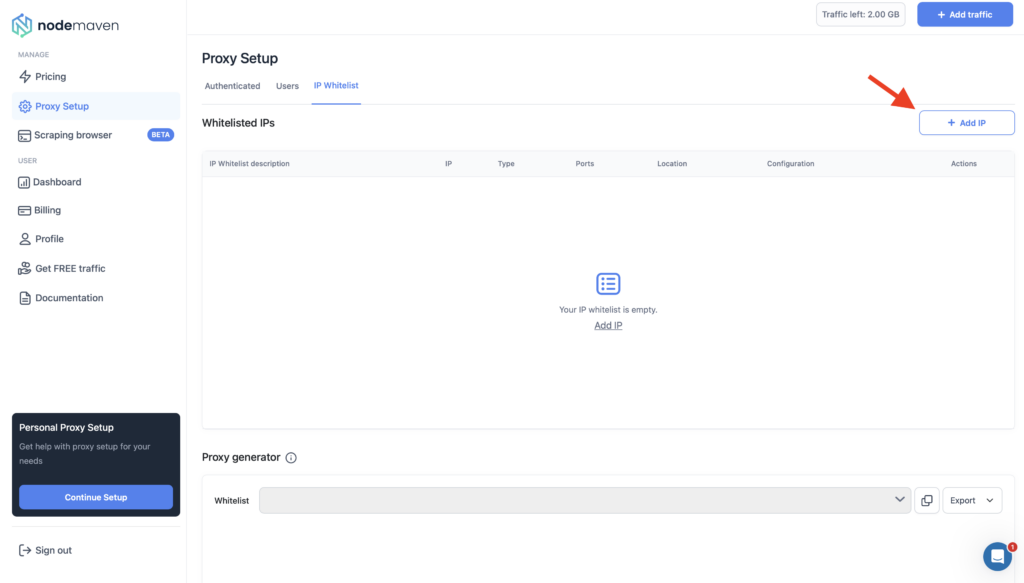Click the empty whitelist list icon
Image resolution: width=1024 pixels, height=583 pixels.
pyautogui.click(x=608, y=283)
